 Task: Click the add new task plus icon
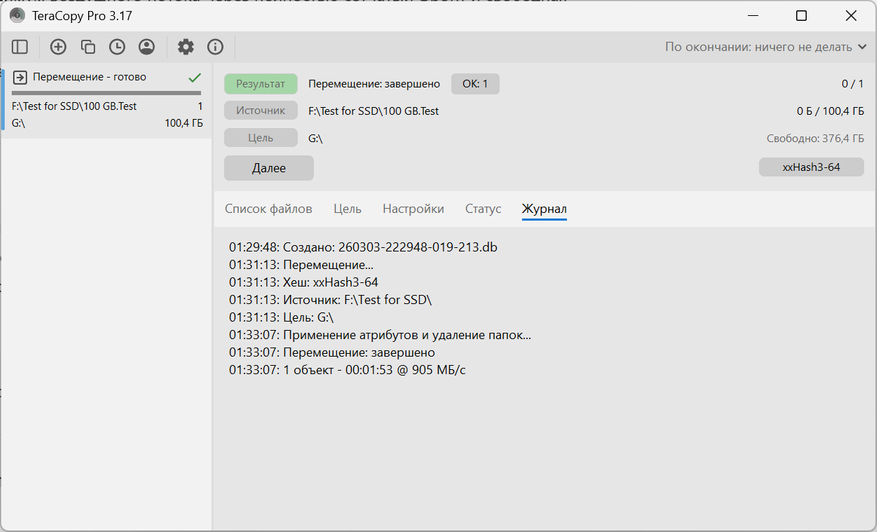(x=58, y=47)
